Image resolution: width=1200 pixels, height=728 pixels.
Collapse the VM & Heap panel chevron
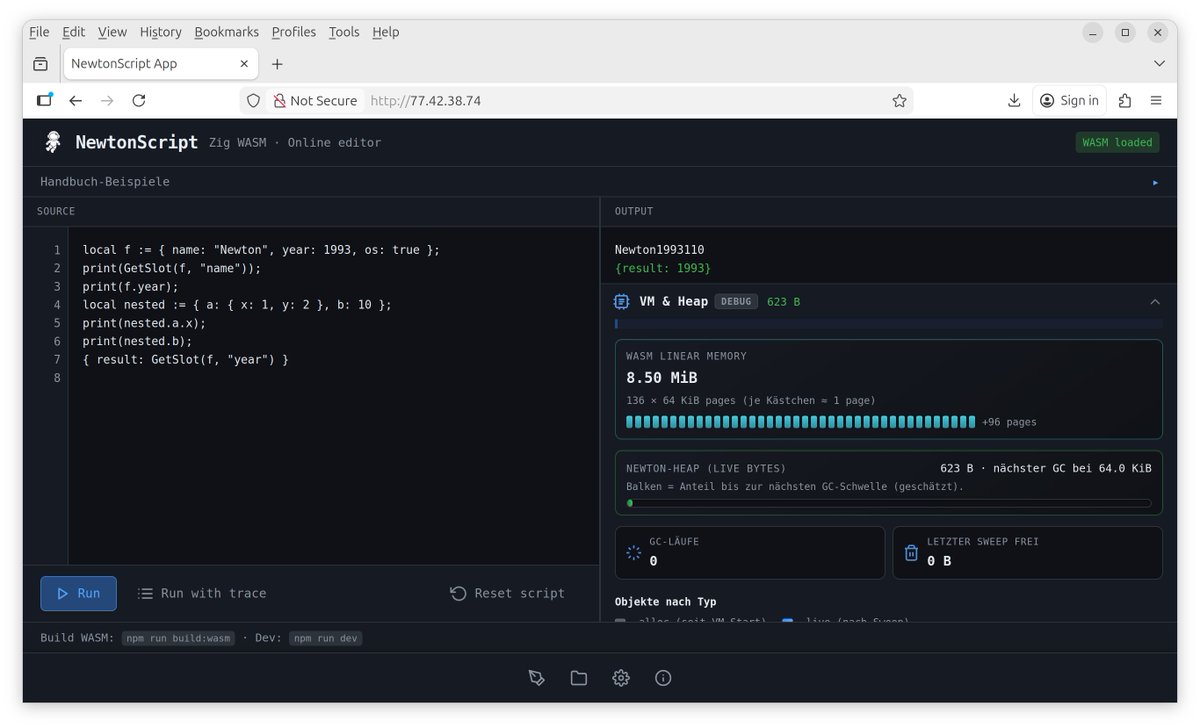click(x=1155, y=301)
